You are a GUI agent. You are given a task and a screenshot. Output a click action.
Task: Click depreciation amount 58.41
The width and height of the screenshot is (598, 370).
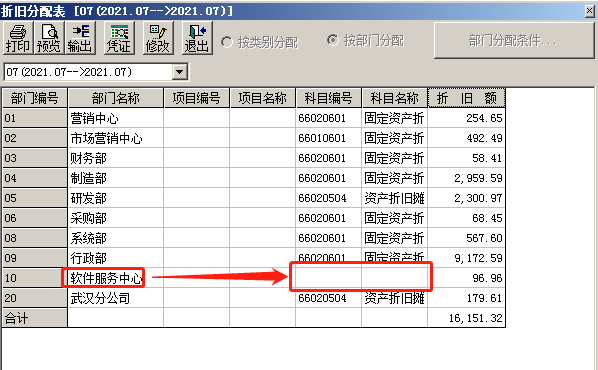(x=466, y=158)
